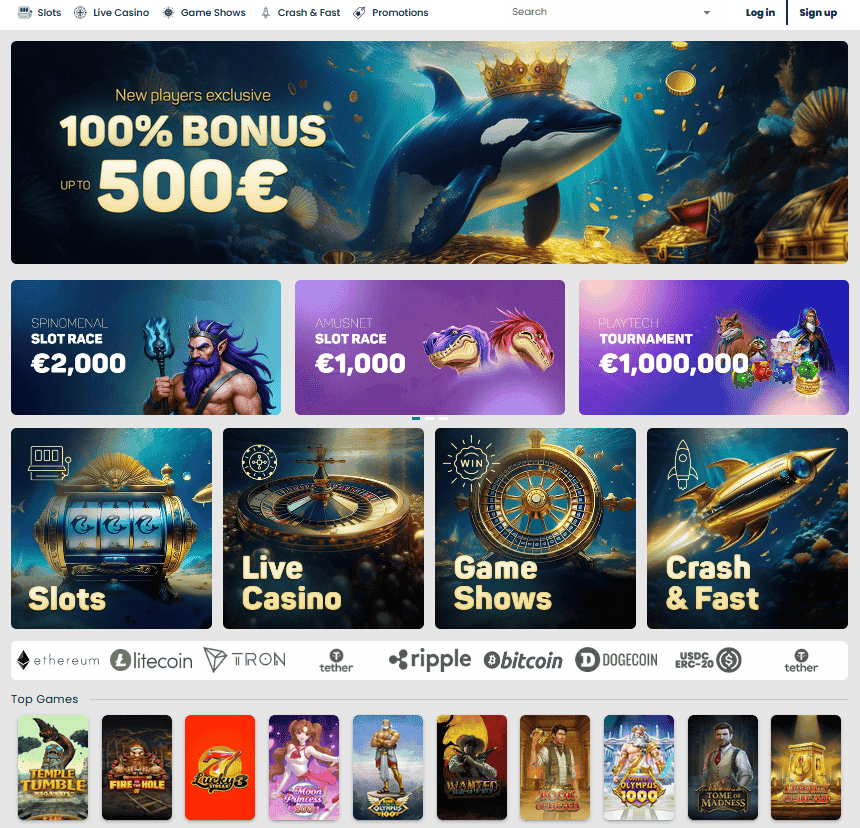Click the Live Casino roulette icon in navbar
Image resolution: width=860 pixels, height=828 pixels.
80,12
